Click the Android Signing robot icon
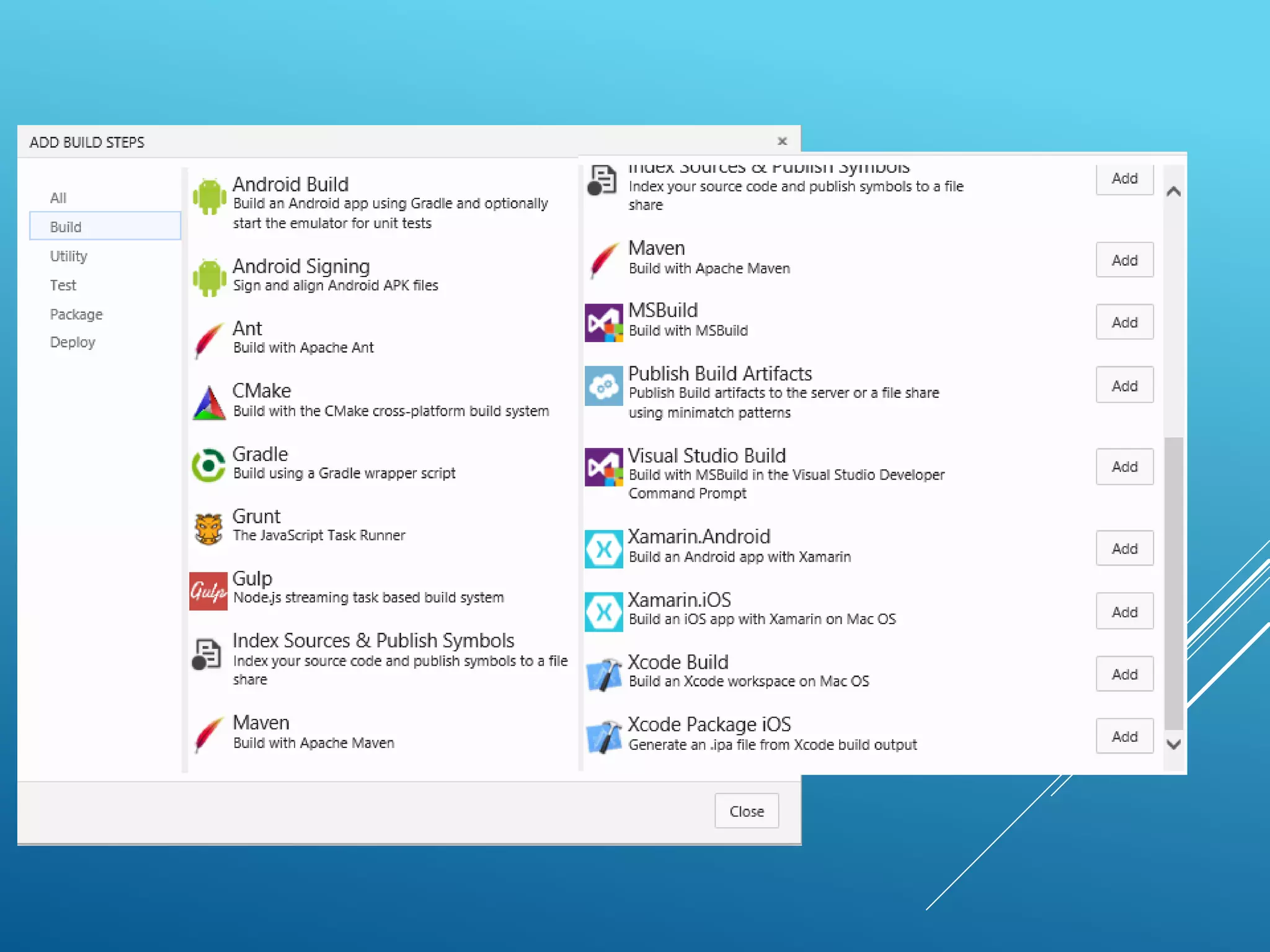Screen dimensions: 1270x952 (209, 277)
